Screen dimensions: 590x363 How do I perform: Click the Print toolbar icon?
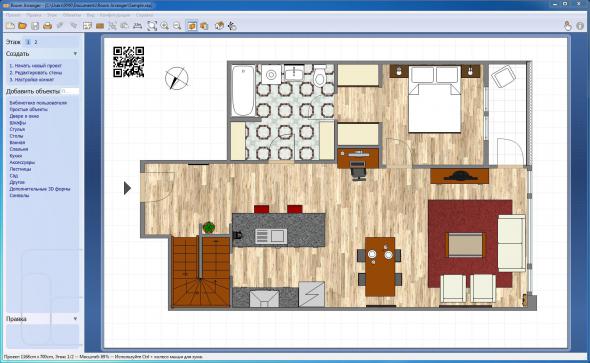[47, 26]
